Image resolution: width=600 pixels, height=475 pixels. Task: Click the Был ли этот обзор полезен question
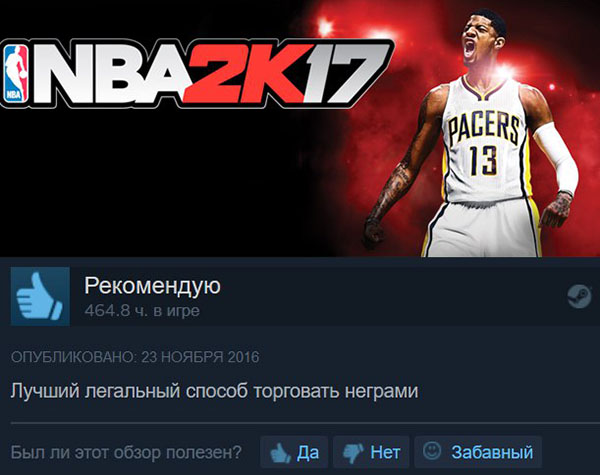click(x=126, y=452)
